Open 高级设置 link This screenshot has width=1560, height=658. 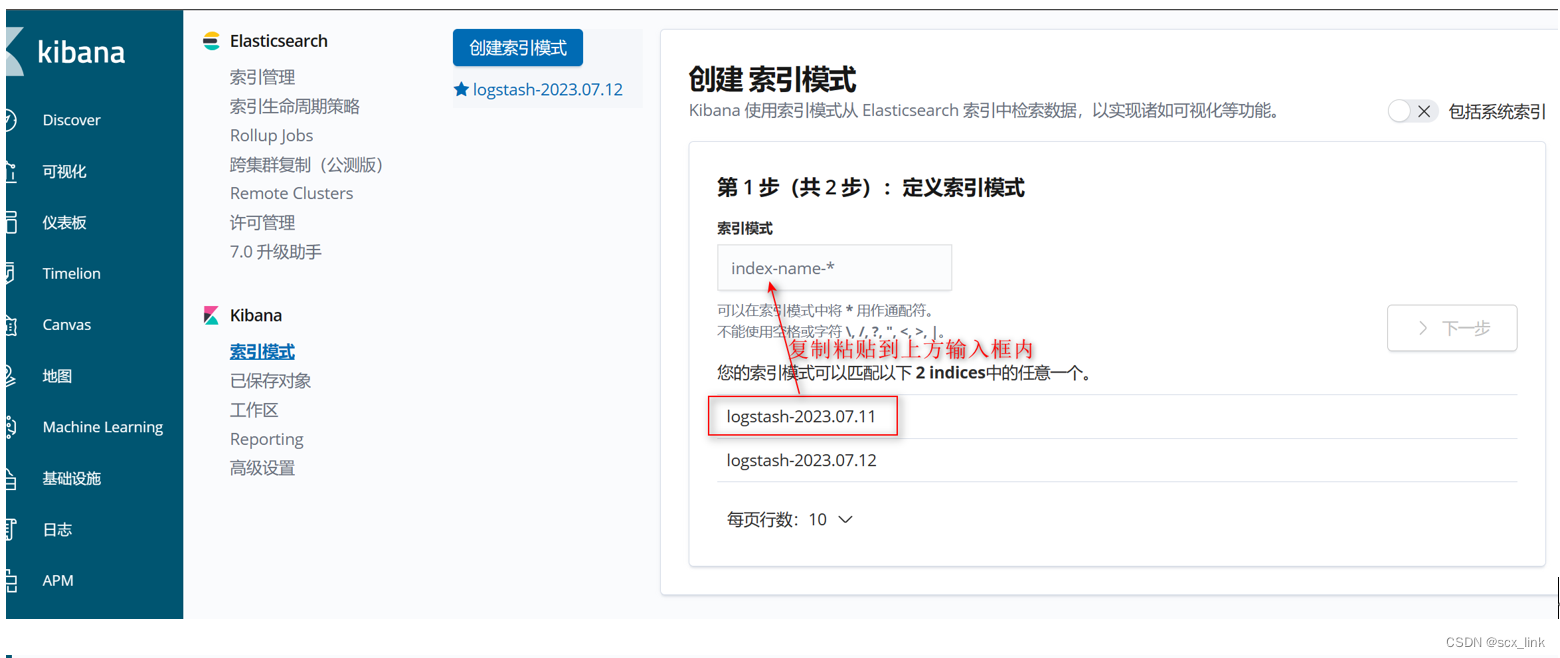point(262,468)
